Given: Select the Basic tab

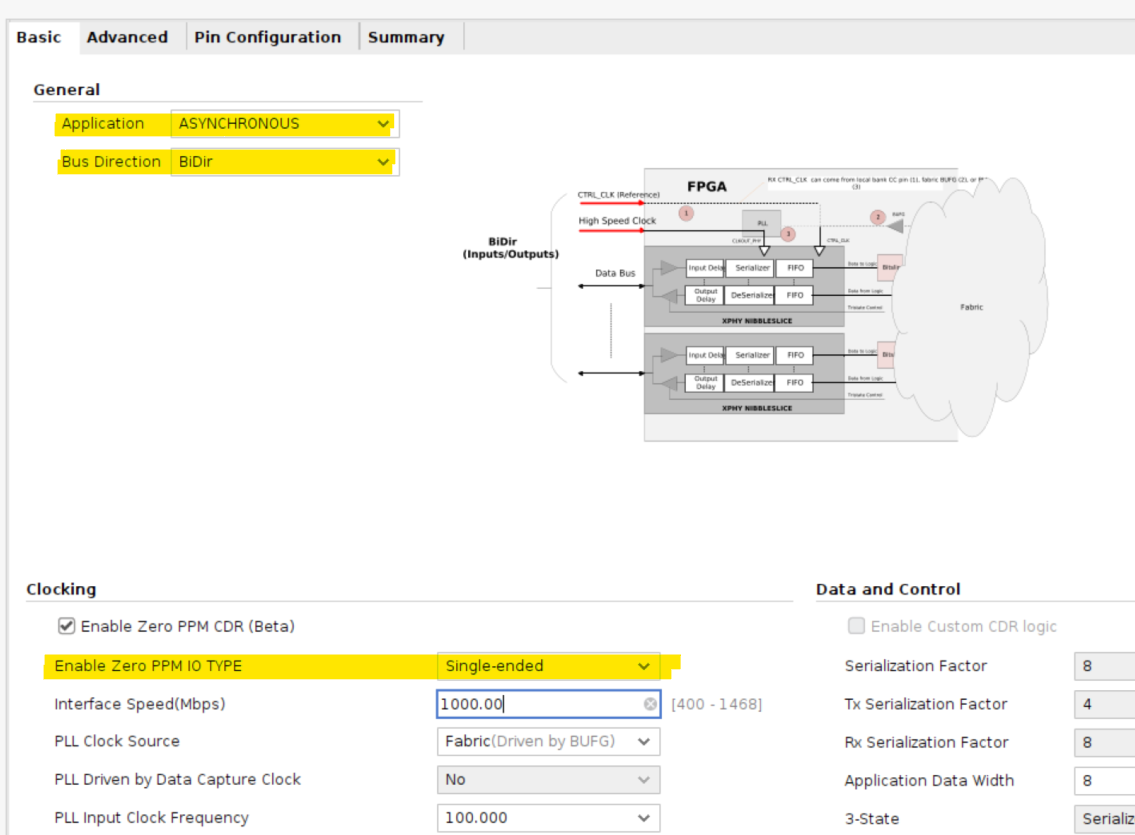Looking at the screenshot, I should [x=39, y=36].
